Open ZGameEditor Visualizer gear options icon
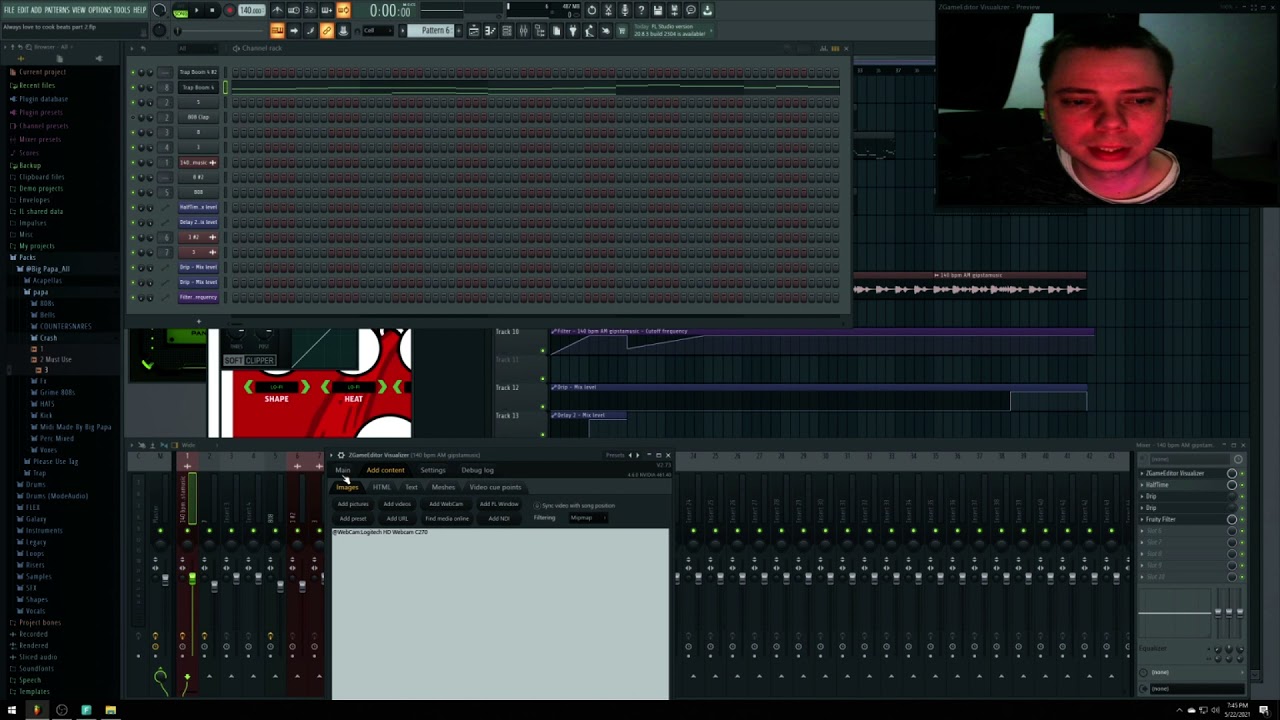This screenshot has height=720, width=1280. click(x=341, y=455)
